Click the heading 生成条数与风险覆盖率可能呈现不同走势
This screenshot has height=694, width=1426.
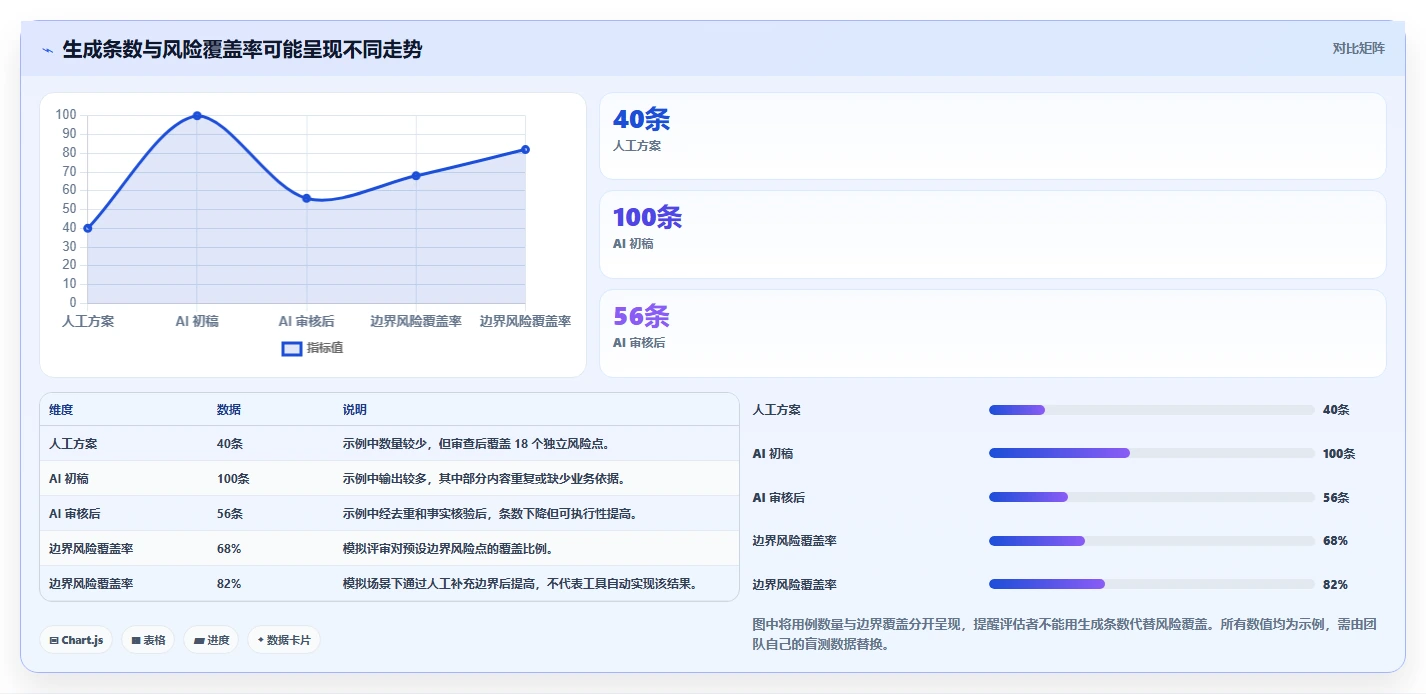[x=242, y=49]
